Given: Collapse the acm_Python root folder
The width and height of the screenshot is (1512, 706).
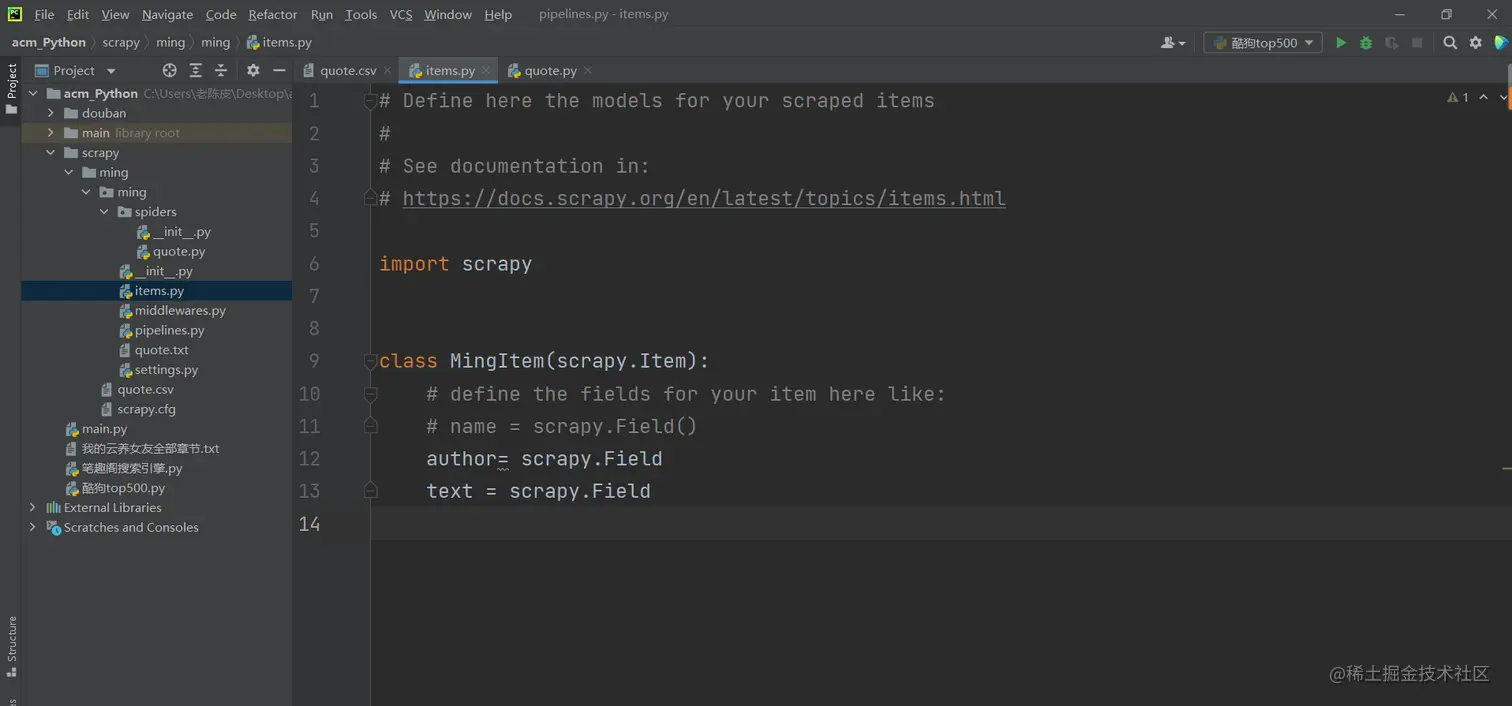Looking at the screenshot, I should point(33,93).
